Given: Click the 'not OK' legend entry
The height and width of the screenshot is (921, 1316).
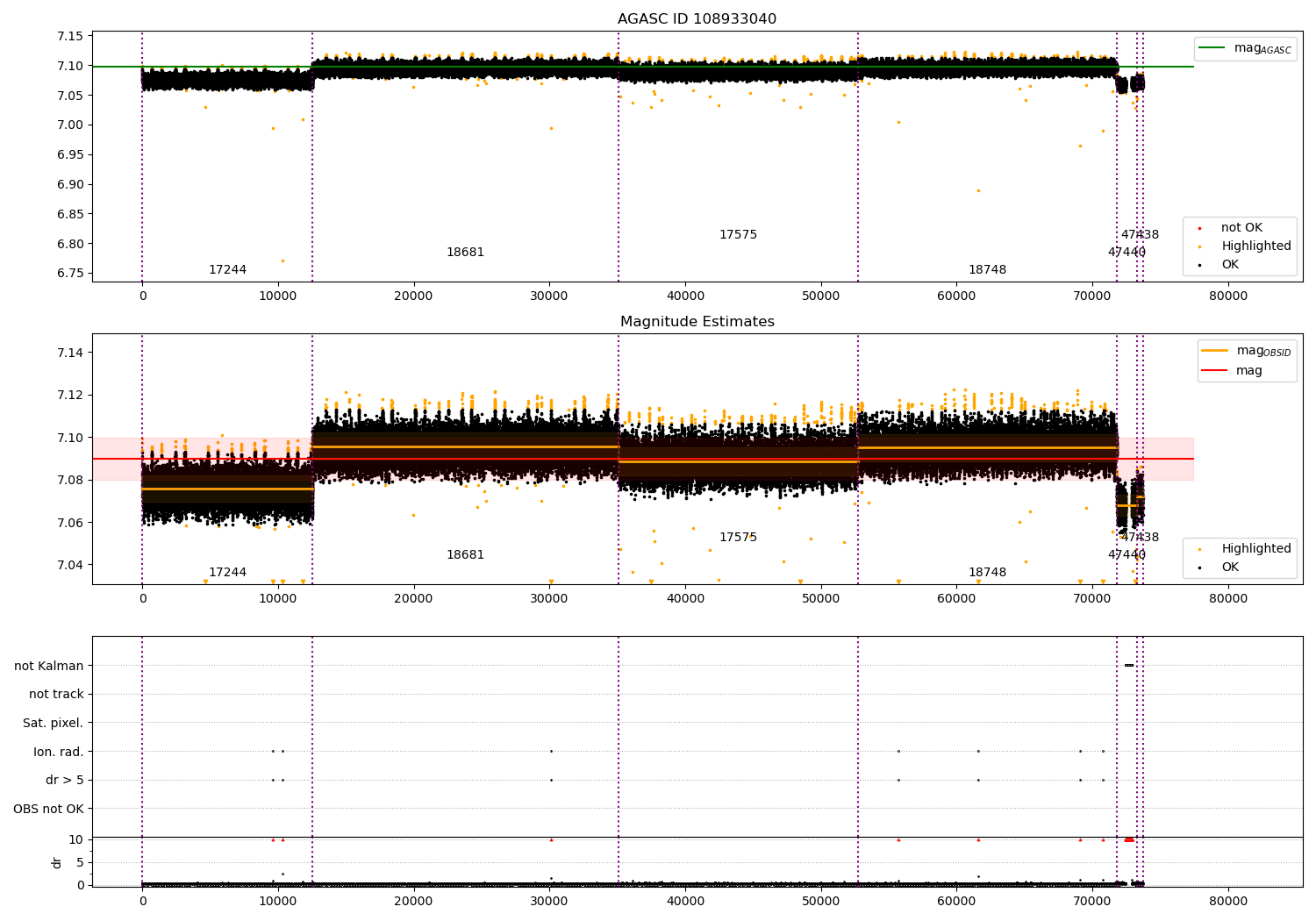Looking at the screenshot, I should (x=1241, y=228).
